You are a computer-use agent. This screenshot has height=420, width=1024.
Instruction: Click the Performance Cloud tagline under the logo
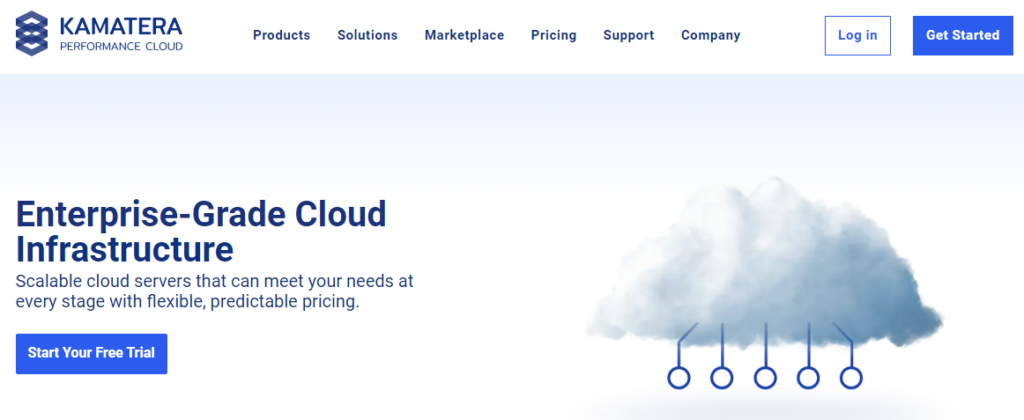pos(121,46)
